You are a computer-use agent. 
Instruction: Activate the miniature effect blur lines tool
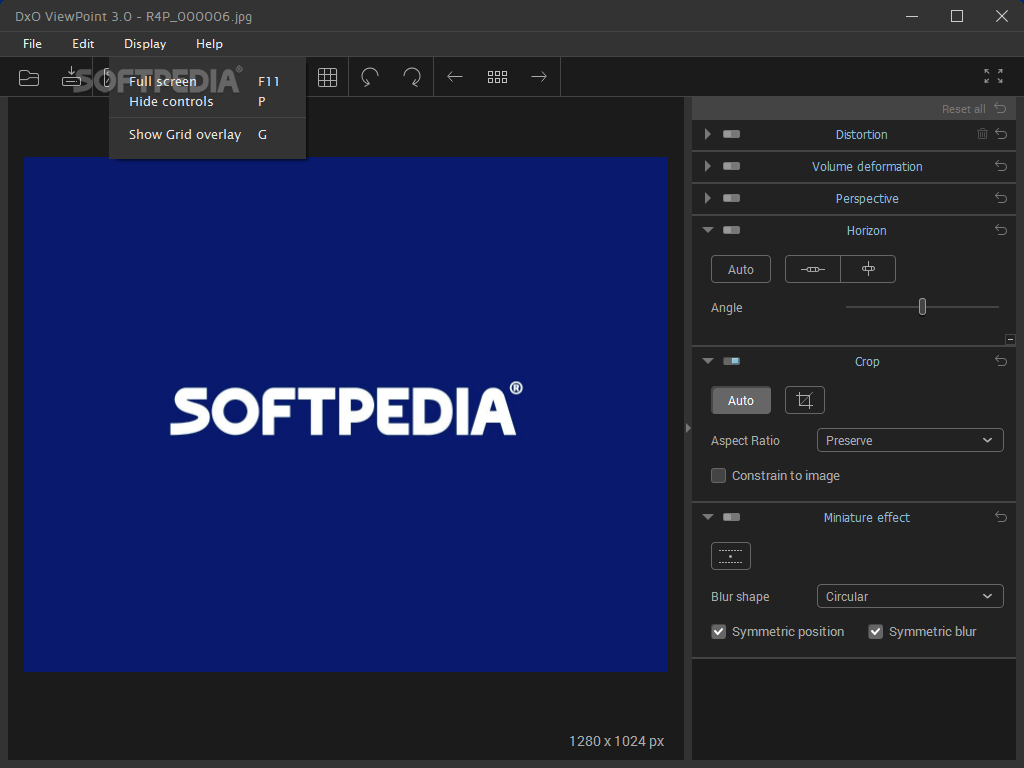[731, 556]
